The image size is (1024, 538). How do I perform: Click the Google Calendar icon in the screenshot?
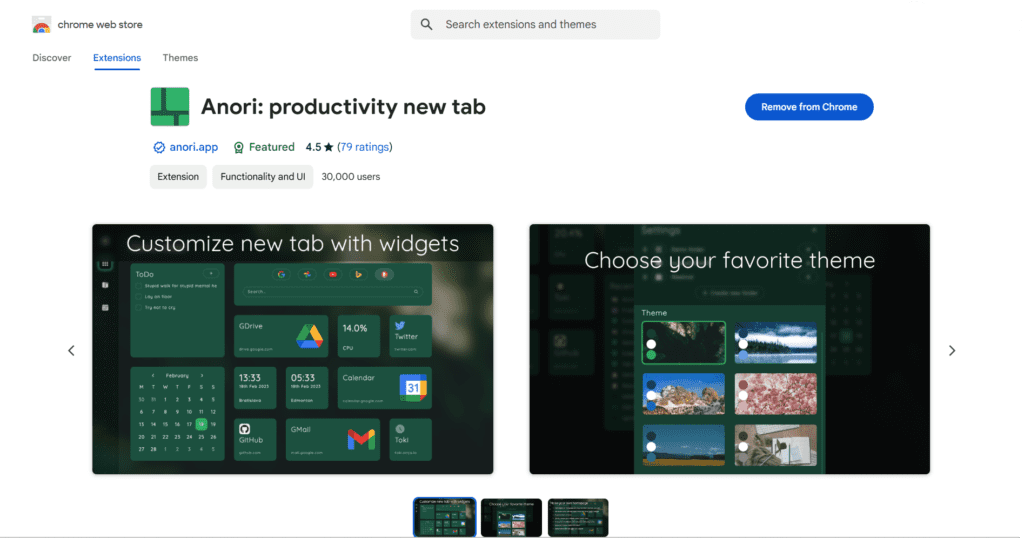[x=413, y=387]
